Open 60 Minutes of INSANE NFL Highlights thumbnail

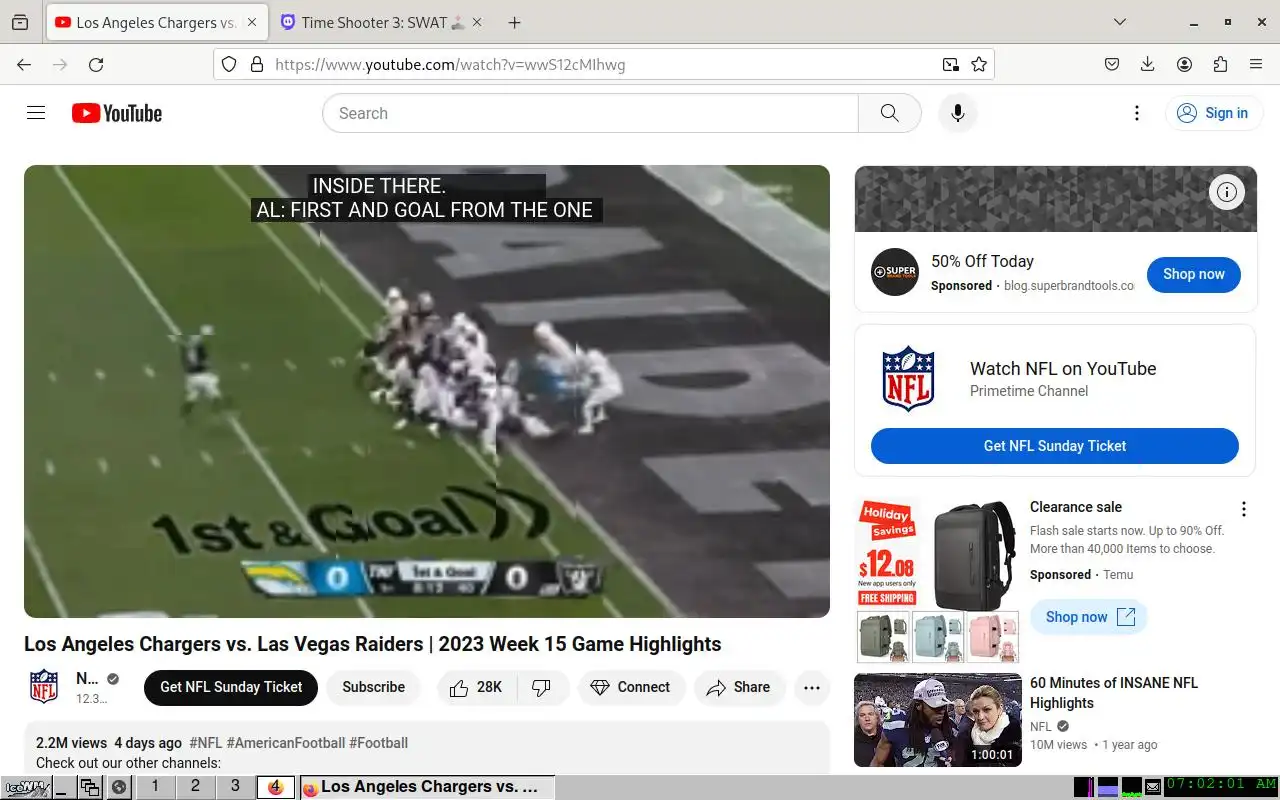pyautogui.click(x=938, y=720)
